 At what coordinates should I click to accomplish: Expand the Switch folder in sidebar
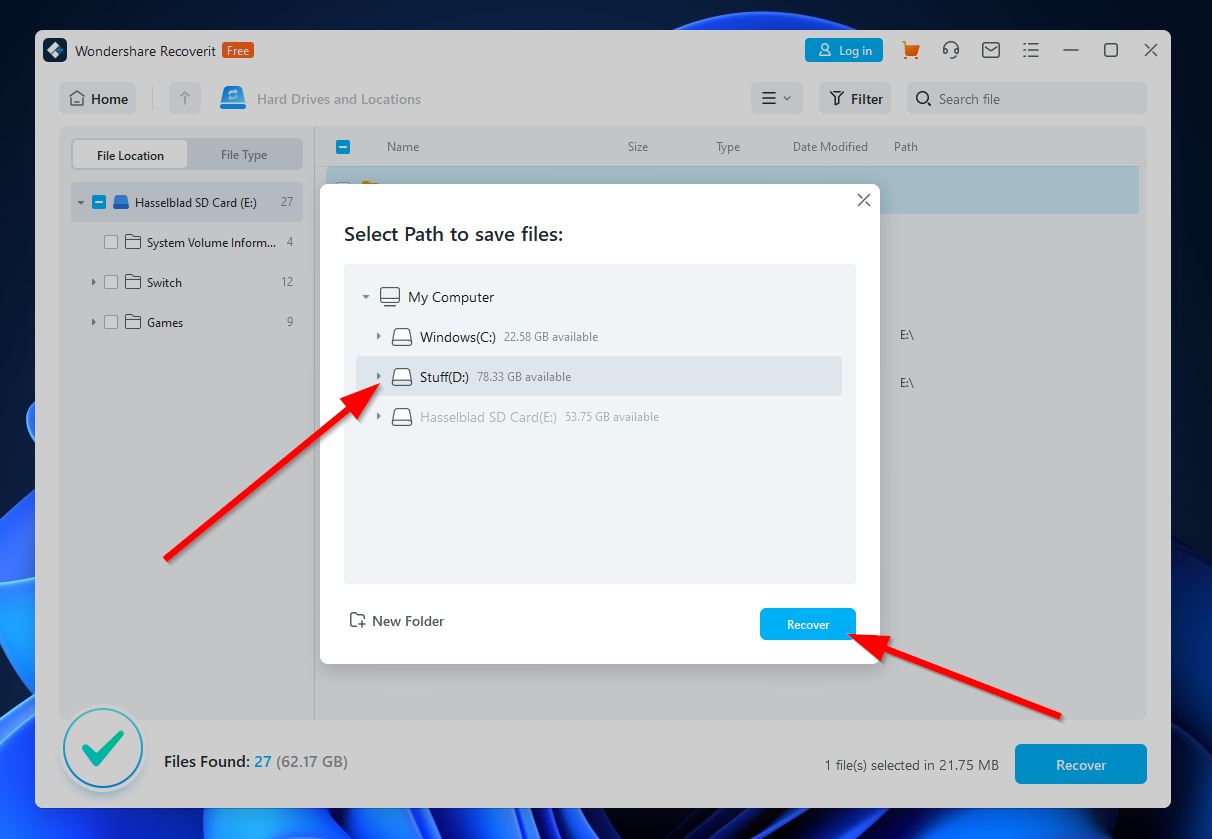coord(94,282)
